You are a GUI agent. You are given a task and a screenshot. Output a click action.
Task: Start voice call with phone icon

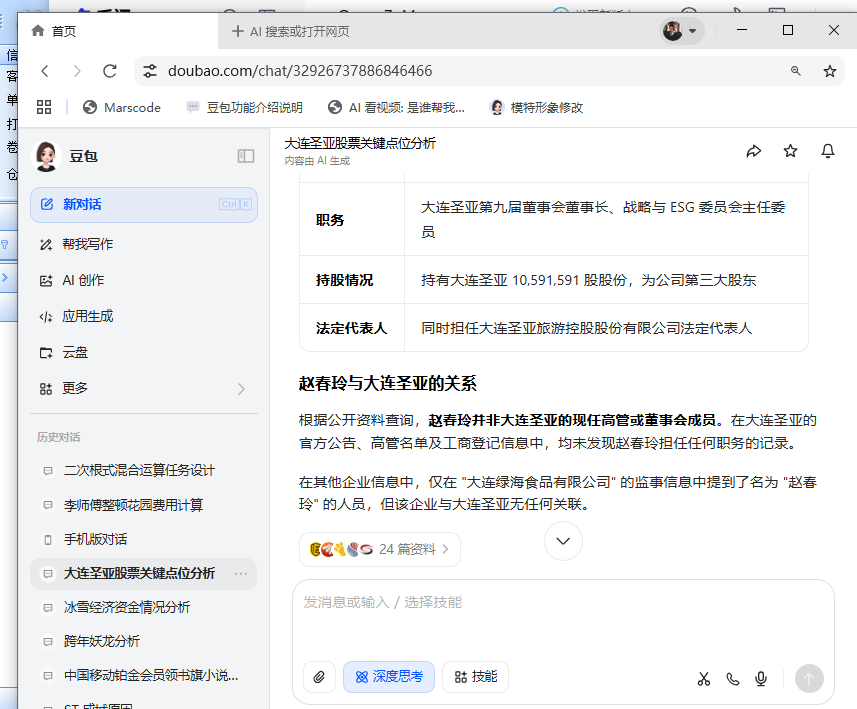[x=733, y=678]
